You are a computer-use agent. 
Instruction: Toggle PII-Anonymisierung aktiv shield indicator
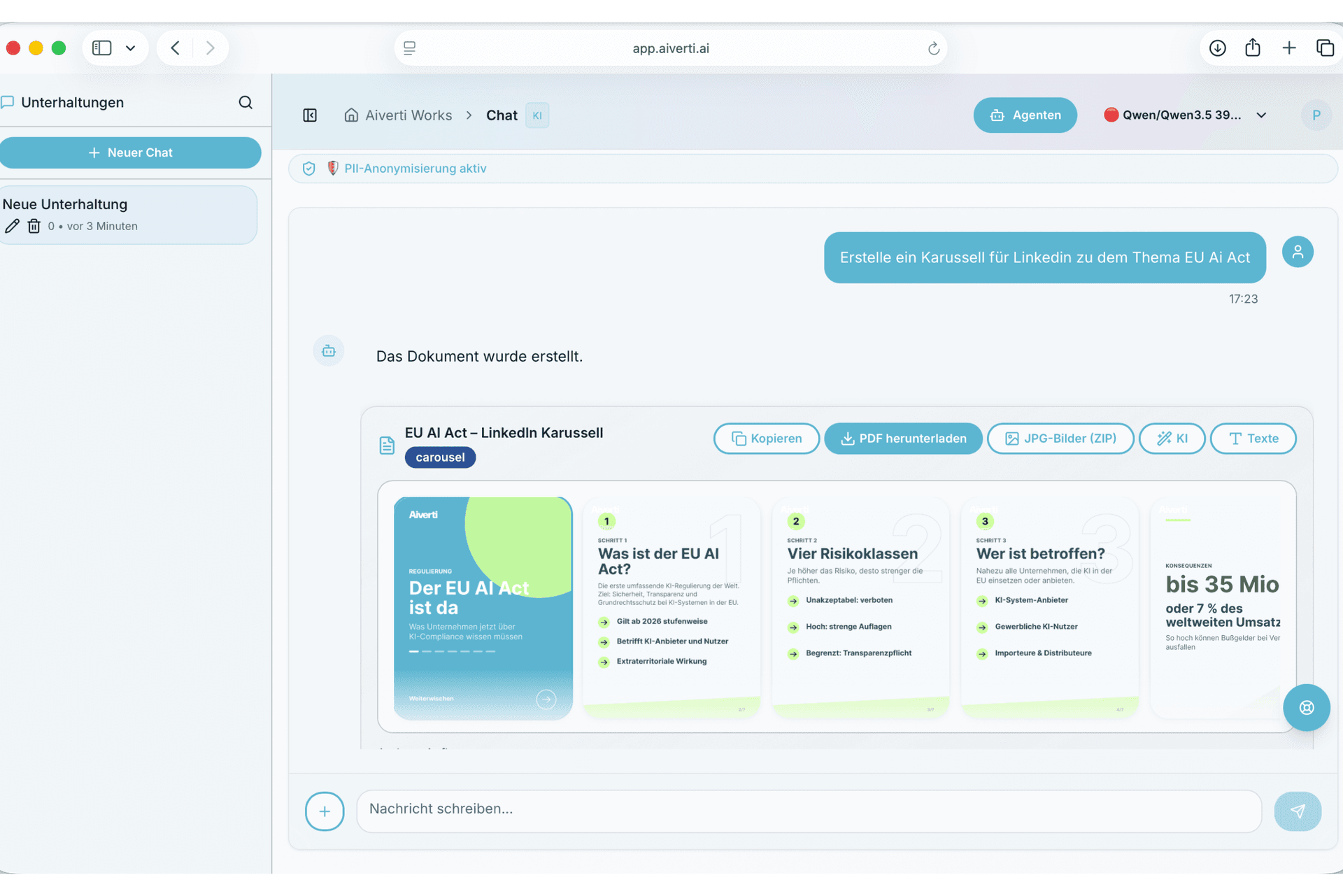(308, 169)
